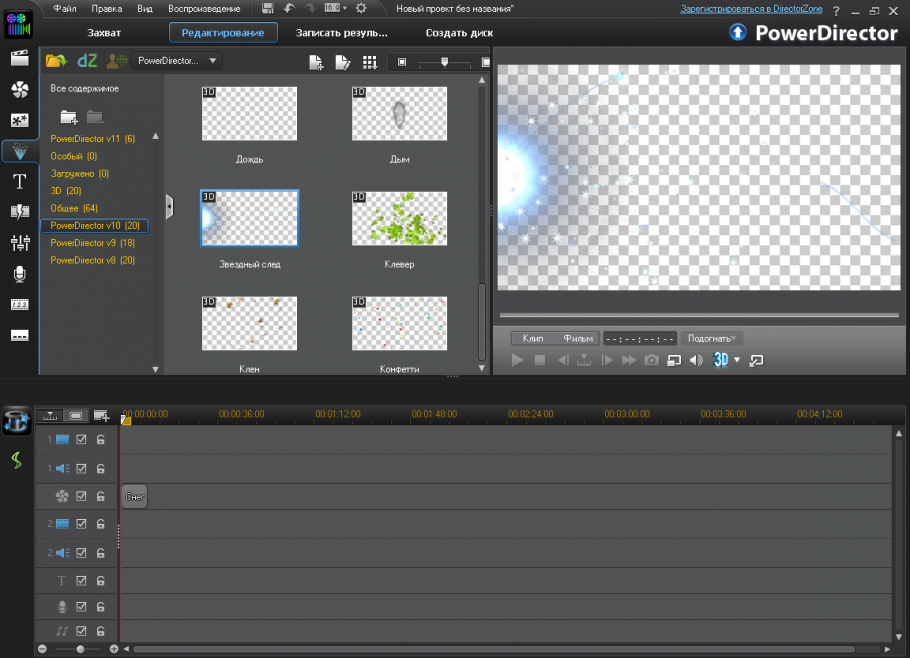
Task: Click the Фильм preview mode button
Action: click(x=578, y=338)
